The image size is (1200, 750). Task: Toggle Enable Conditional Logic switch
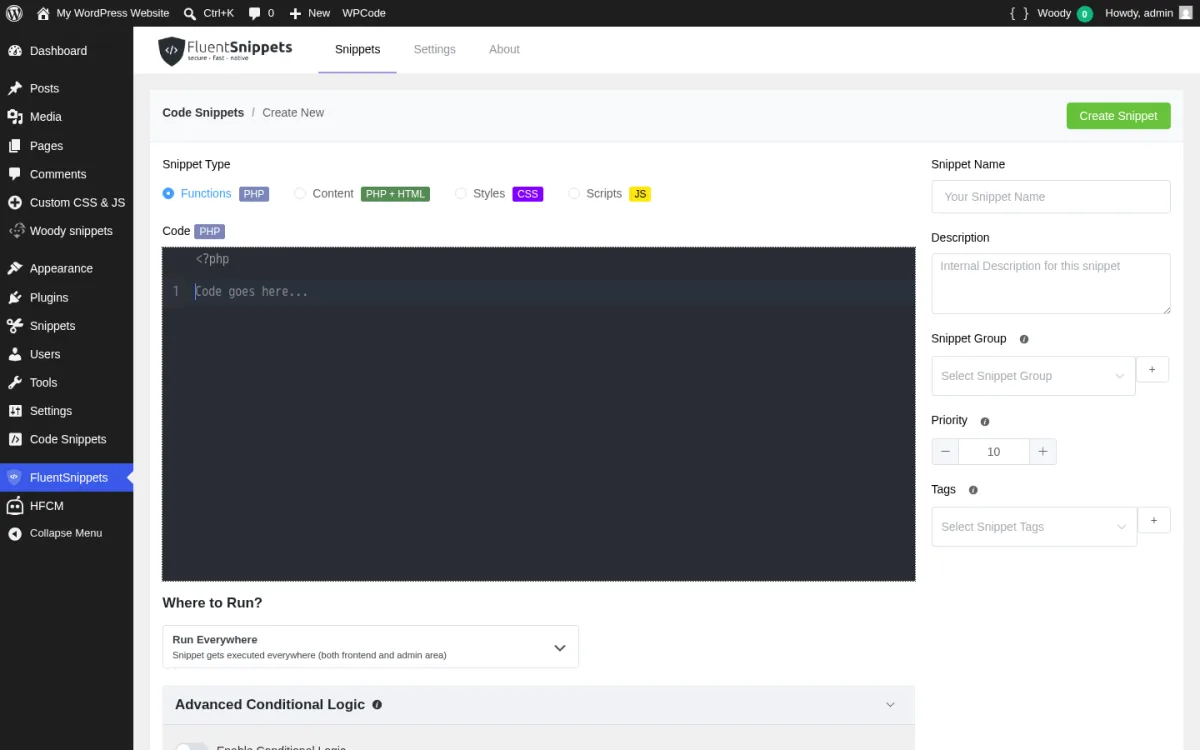pos(192,747)
